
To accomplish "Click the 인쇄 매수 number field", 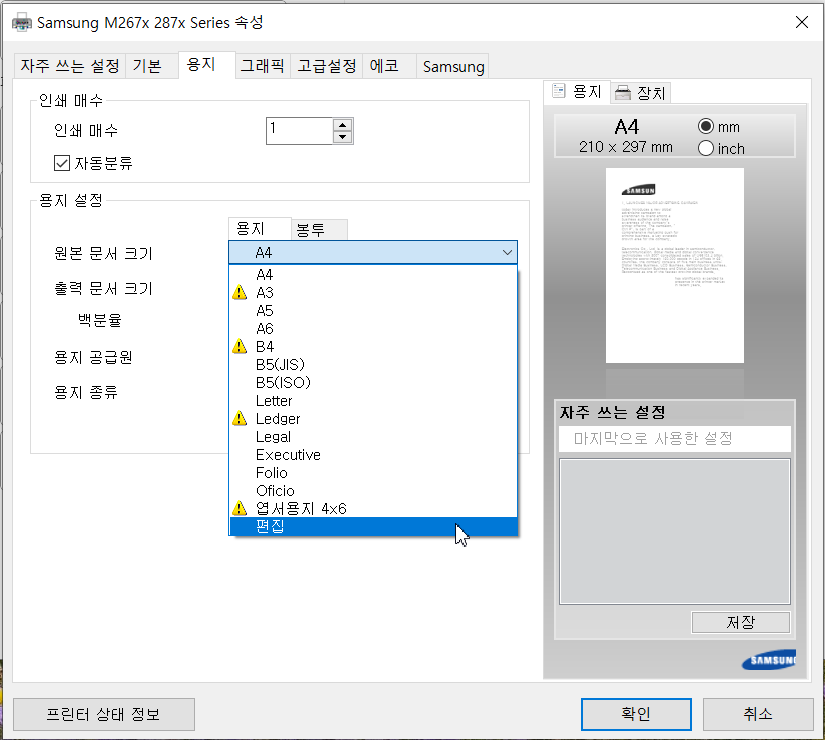I will click(x=299, y=131).
